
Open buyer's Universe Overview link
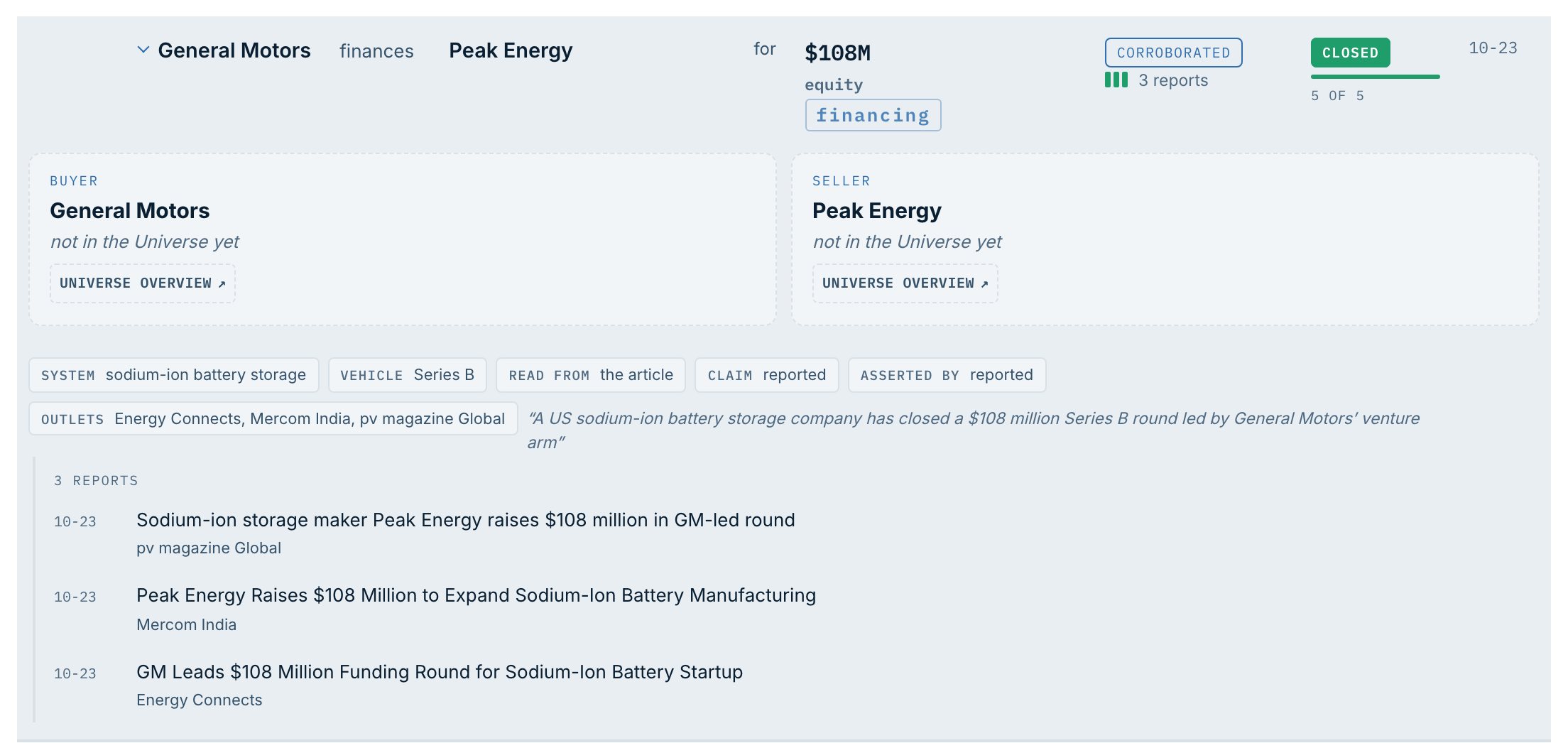[143, 283]
